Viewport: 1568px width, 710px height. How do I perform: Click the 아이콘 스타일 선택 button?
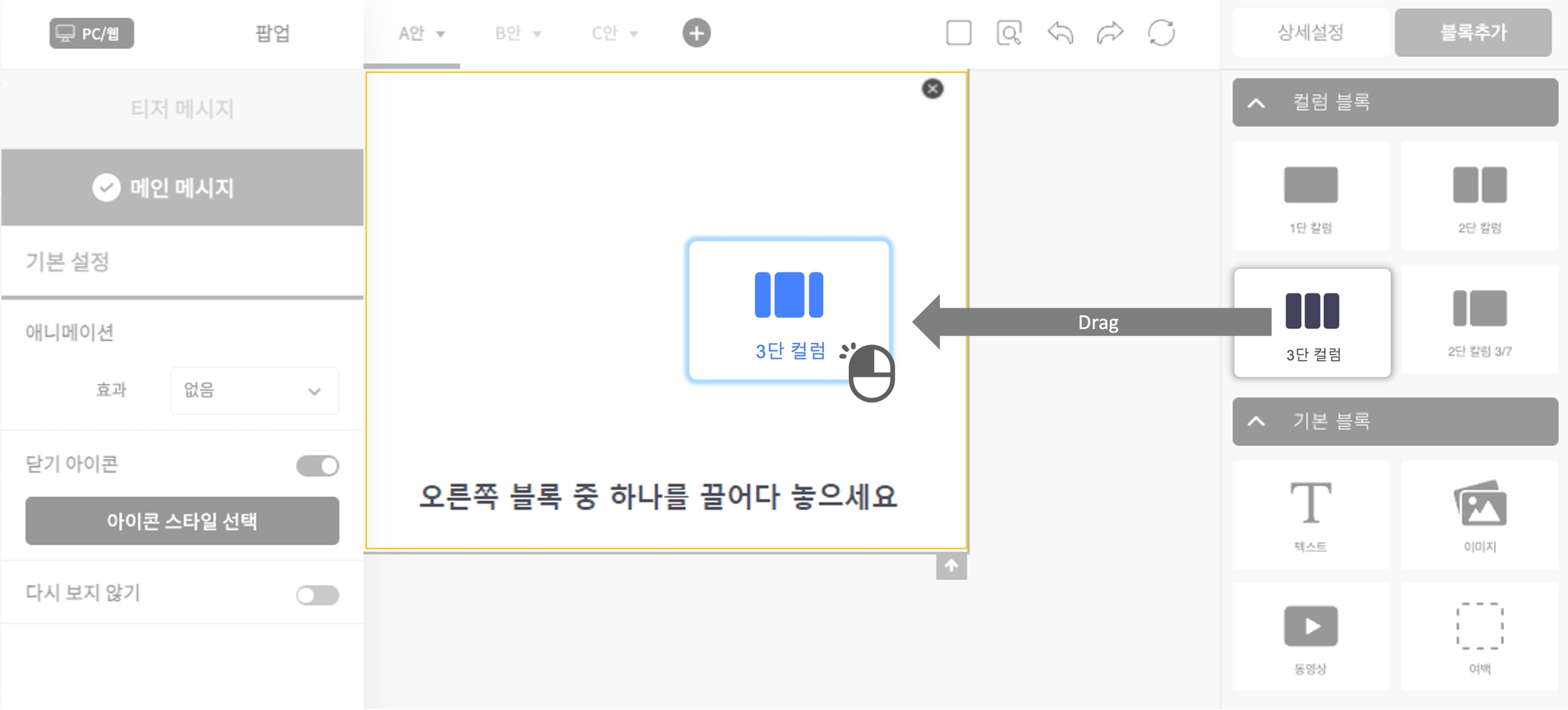coord(182,521)
